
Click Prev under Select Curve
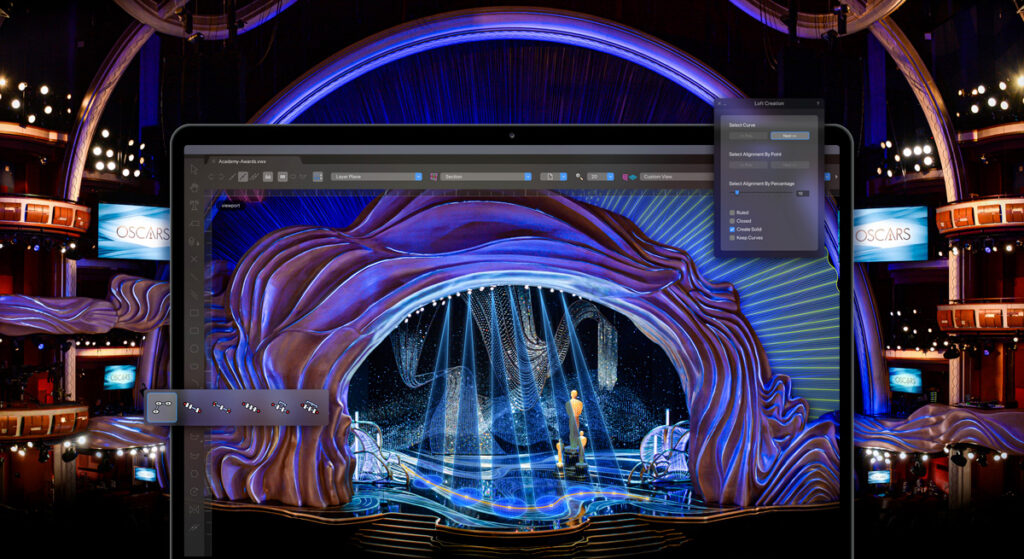(748, 135)
